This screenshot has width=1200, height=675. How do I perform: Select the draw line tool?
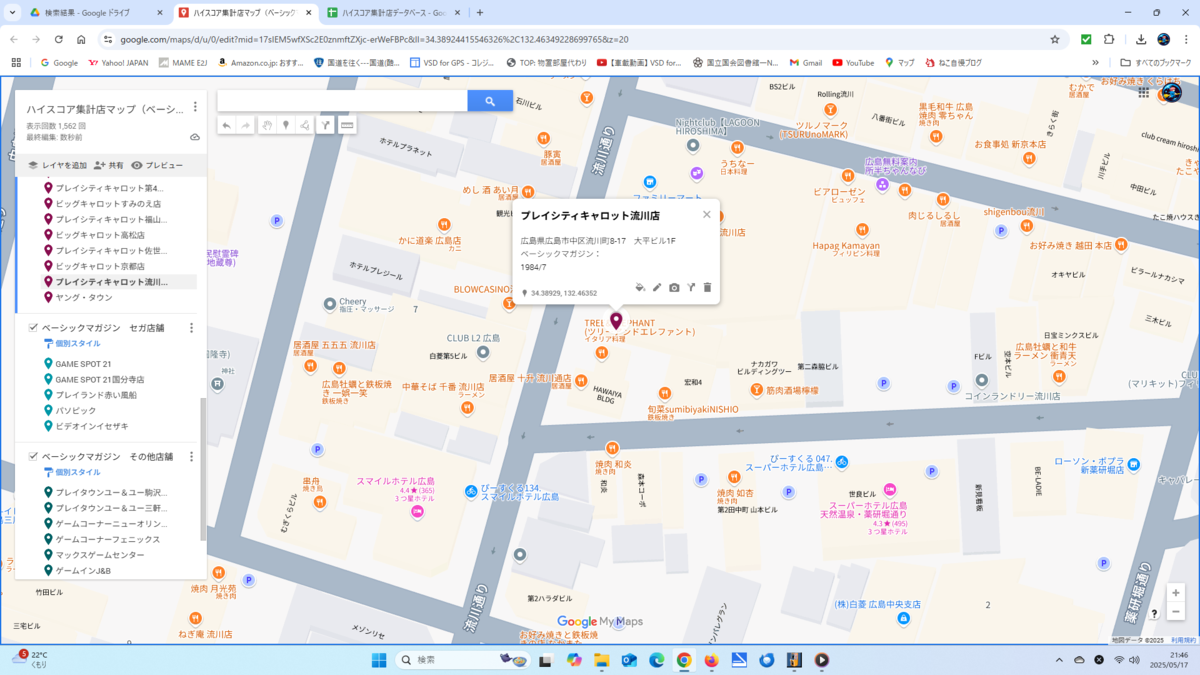[x=305, y=125]
